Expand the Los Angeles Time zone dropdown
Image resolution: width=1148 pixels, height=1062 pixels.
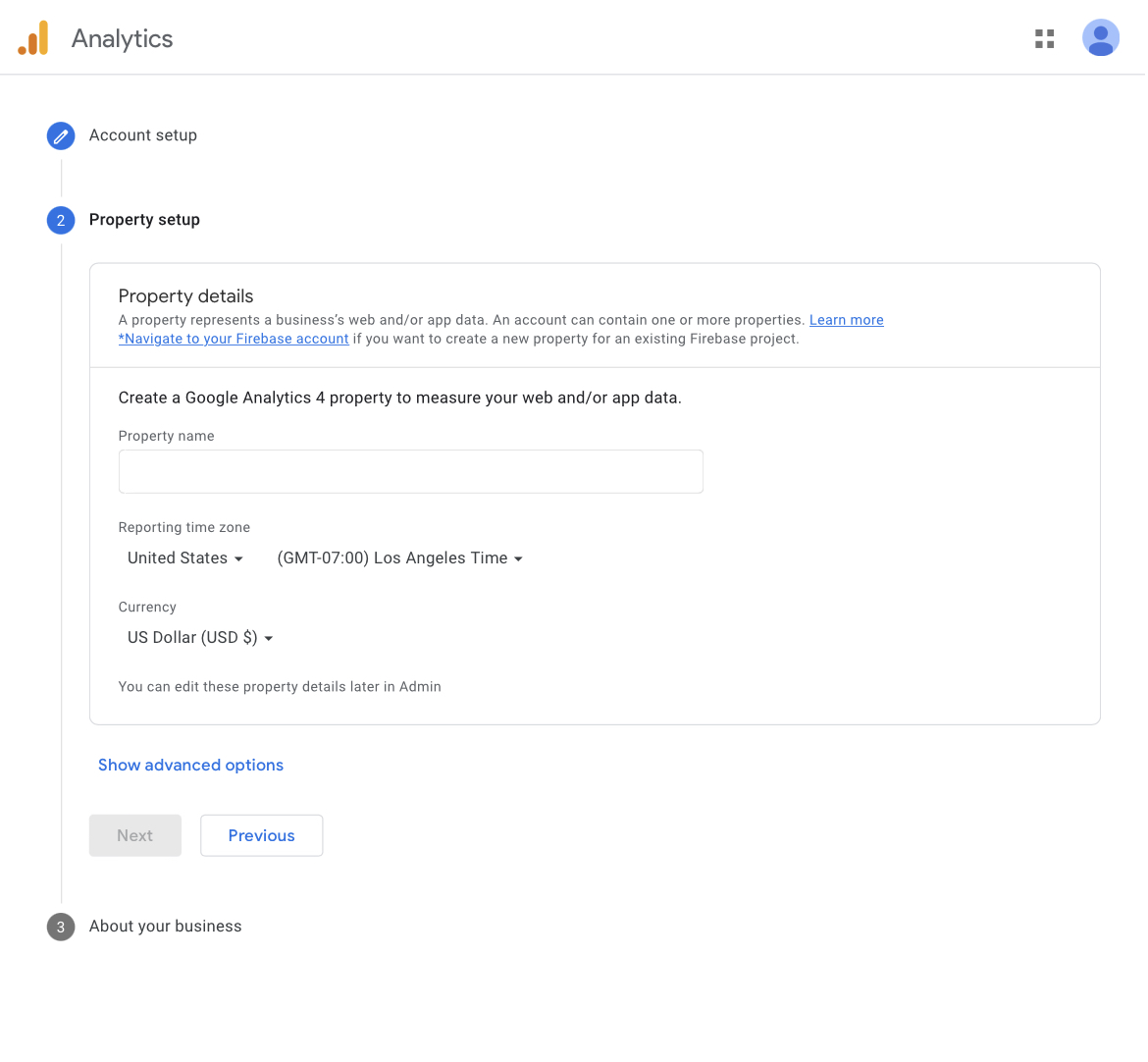pyautogui.click(x=399, y=558)
